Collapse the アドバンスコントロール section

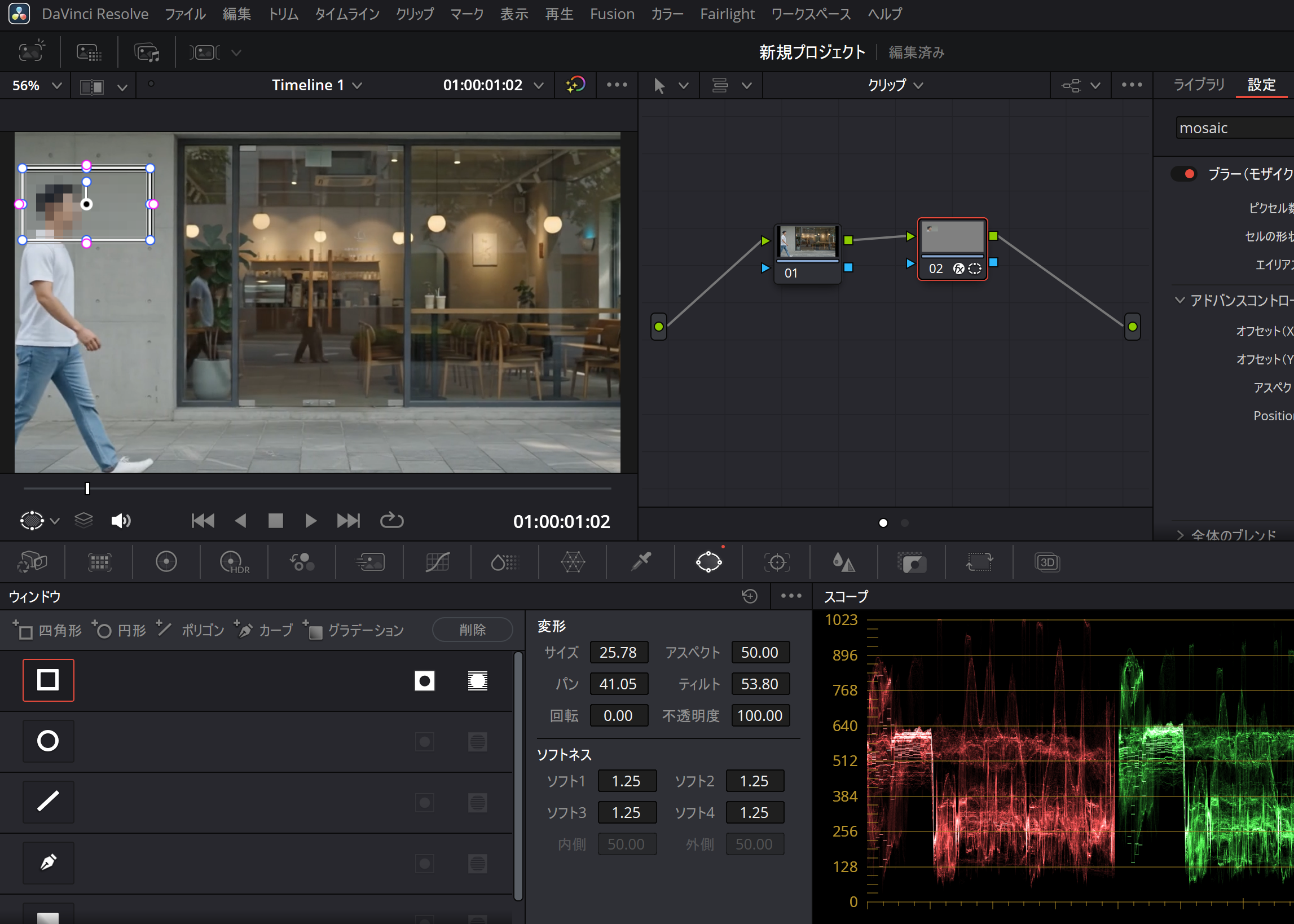click(x=1179, y=300)
